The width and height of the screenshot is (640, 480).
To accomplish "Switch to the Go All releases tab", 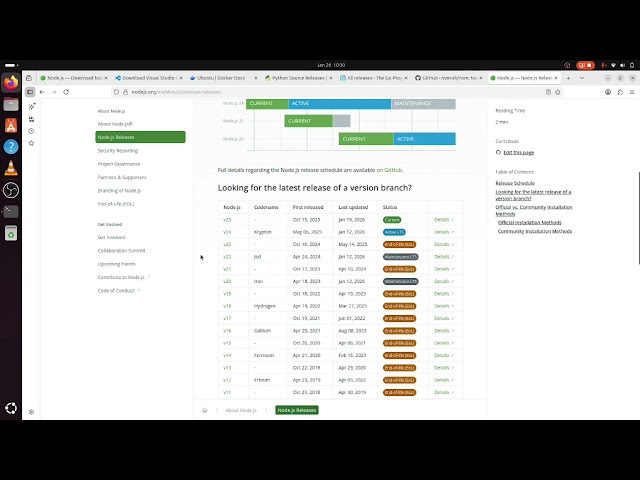I will (x=374, y=78).
